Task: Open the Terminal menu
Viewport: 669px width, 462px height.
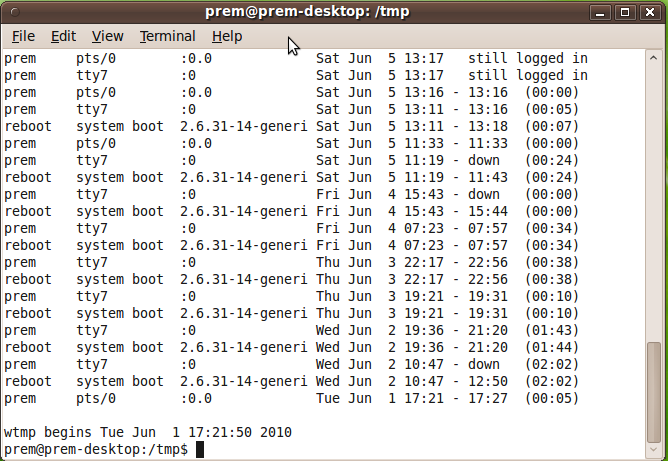Action: tap(167, 36)
